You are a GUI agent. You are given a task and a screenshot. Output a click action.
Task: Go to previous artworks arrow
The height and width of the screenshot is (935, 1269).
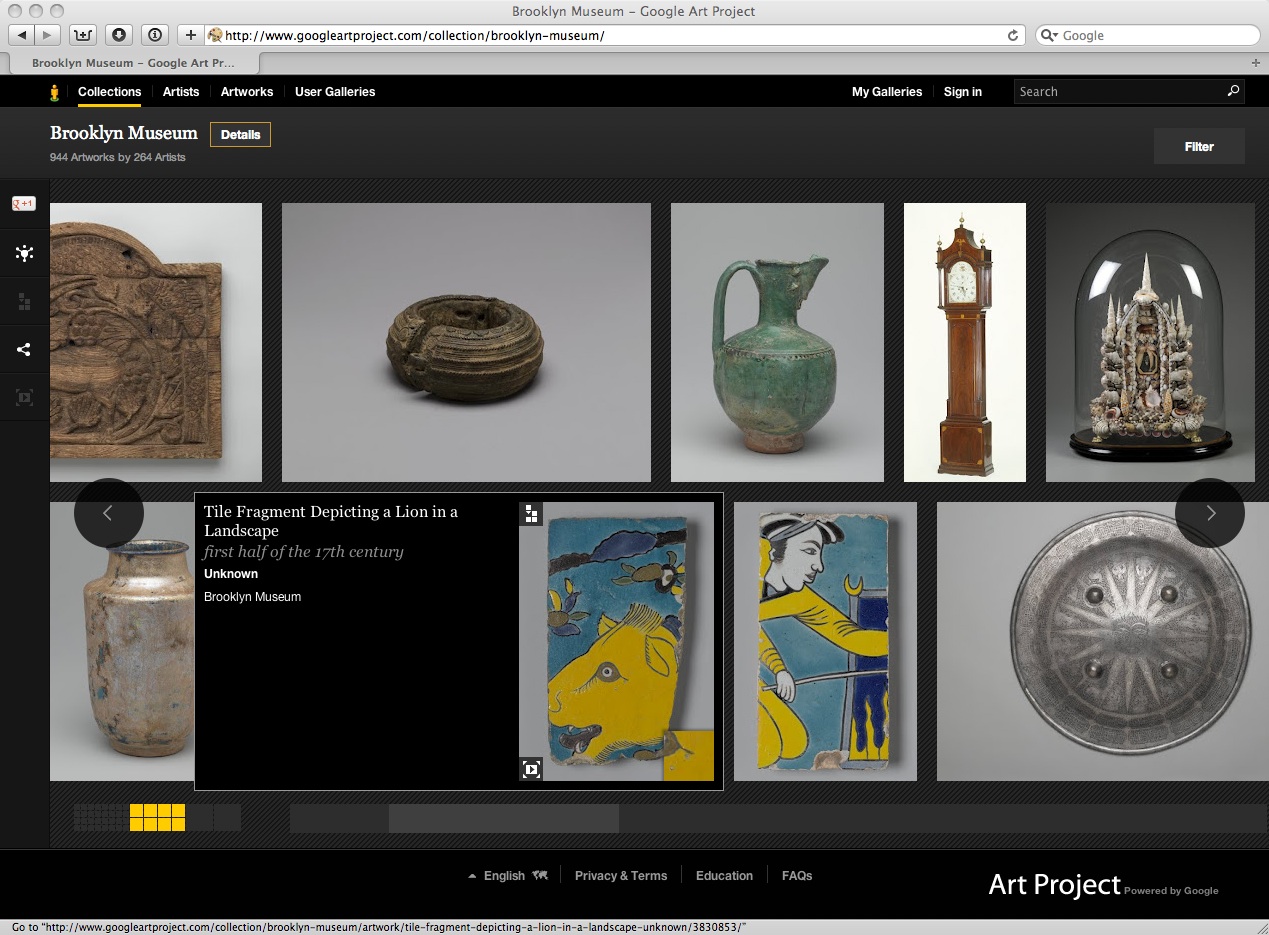(109, 513)
